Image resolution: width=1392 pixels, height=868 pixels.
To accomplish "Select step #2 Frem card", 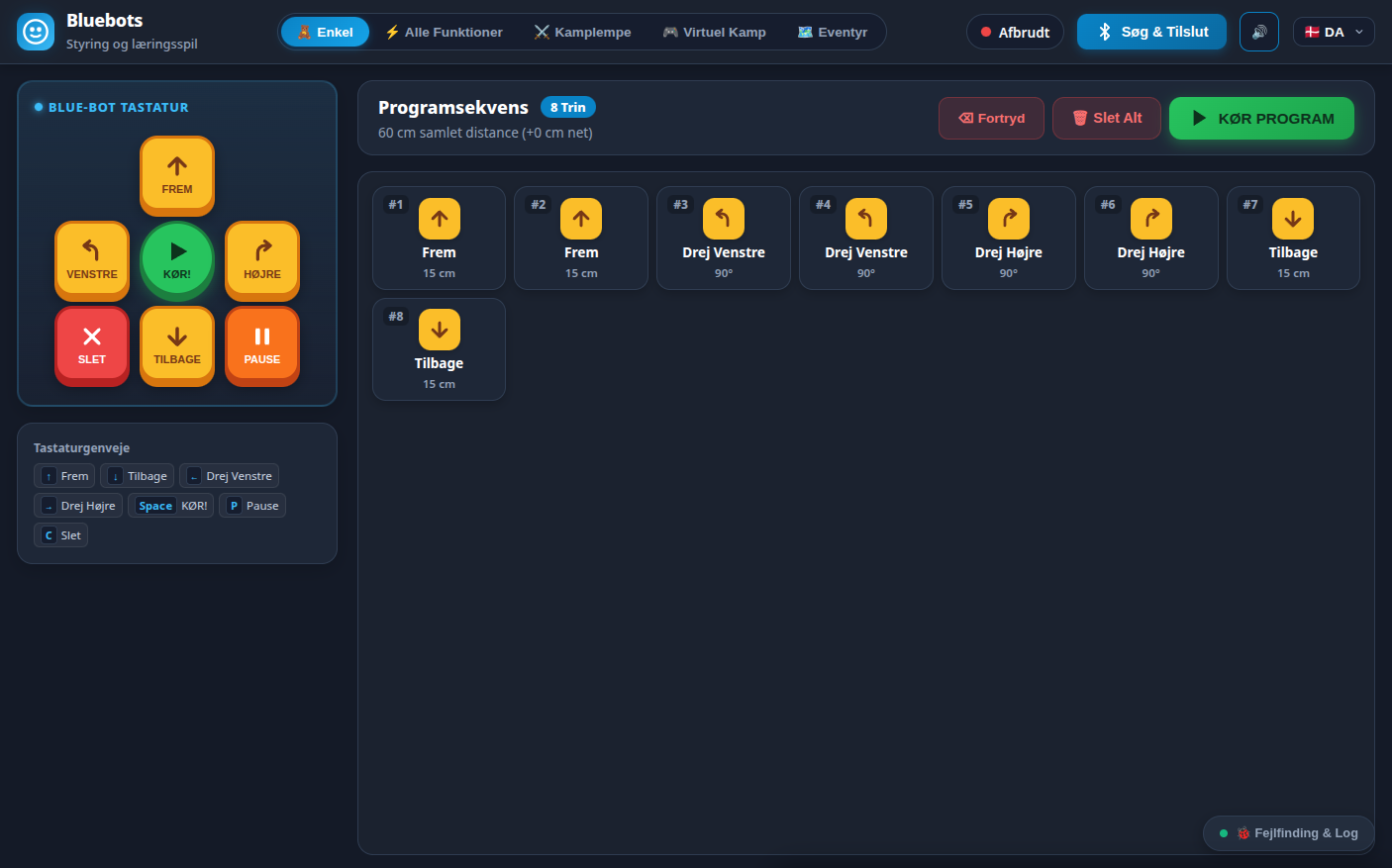I will click(581, 238).
